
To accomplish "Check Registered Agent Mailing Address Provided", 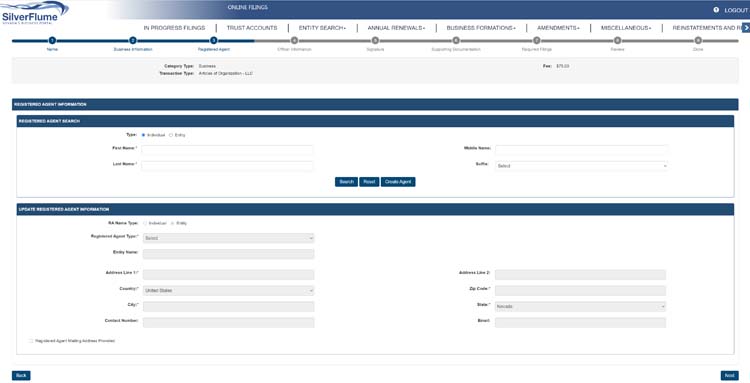I will pos(31,341).
